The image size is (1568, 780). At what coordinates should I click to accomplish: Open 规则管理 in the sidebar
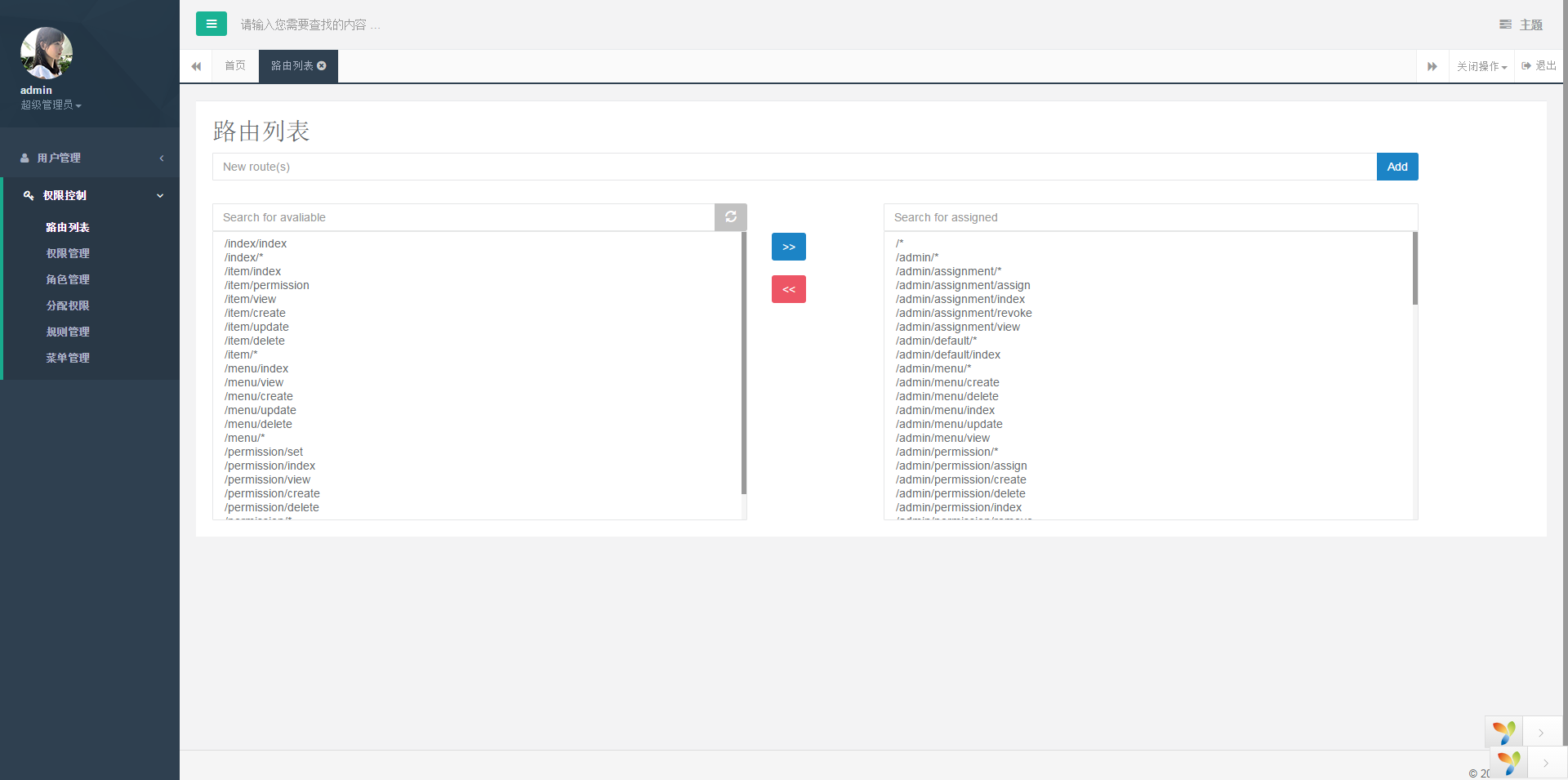(x=68, y=332)
